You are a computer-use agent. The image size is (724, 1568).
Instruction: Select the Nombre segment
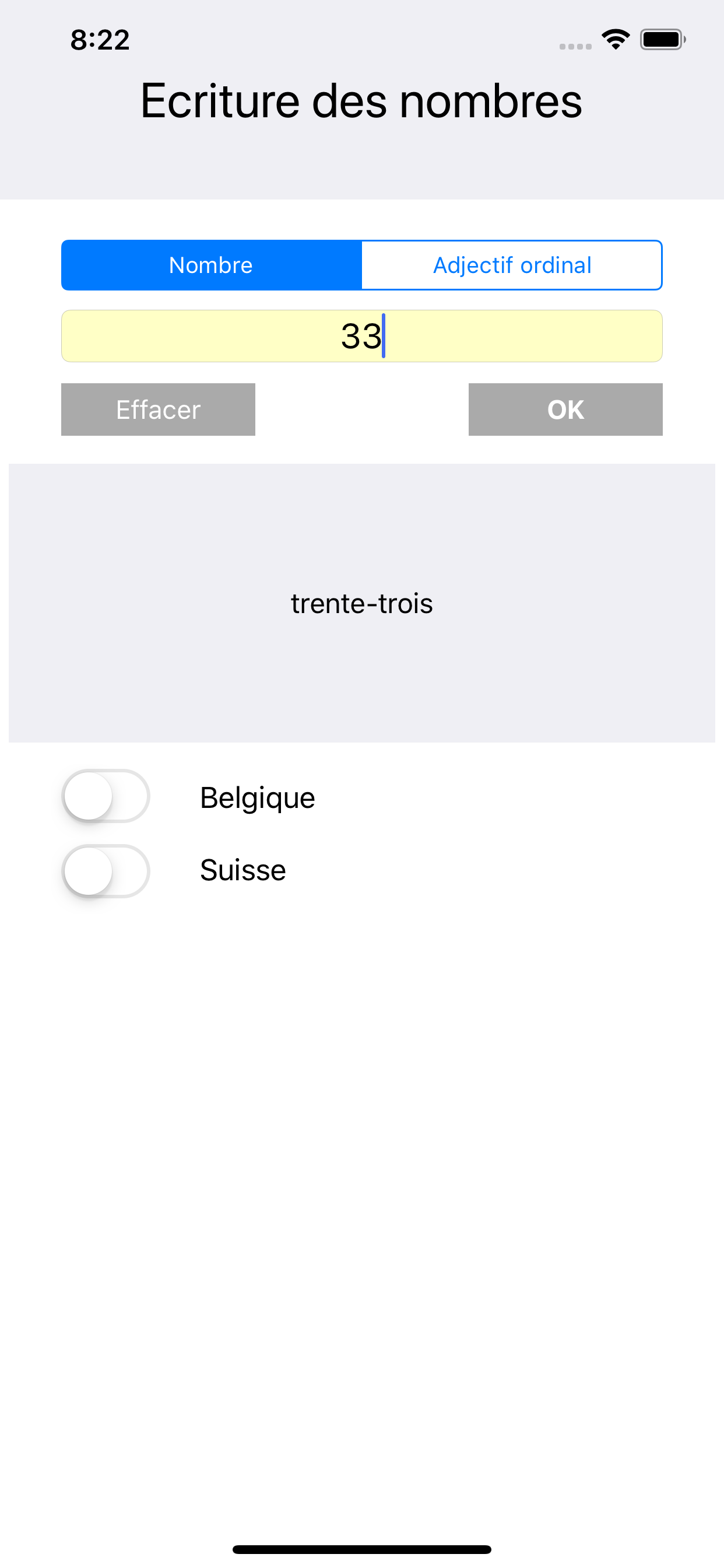(211, 265)
